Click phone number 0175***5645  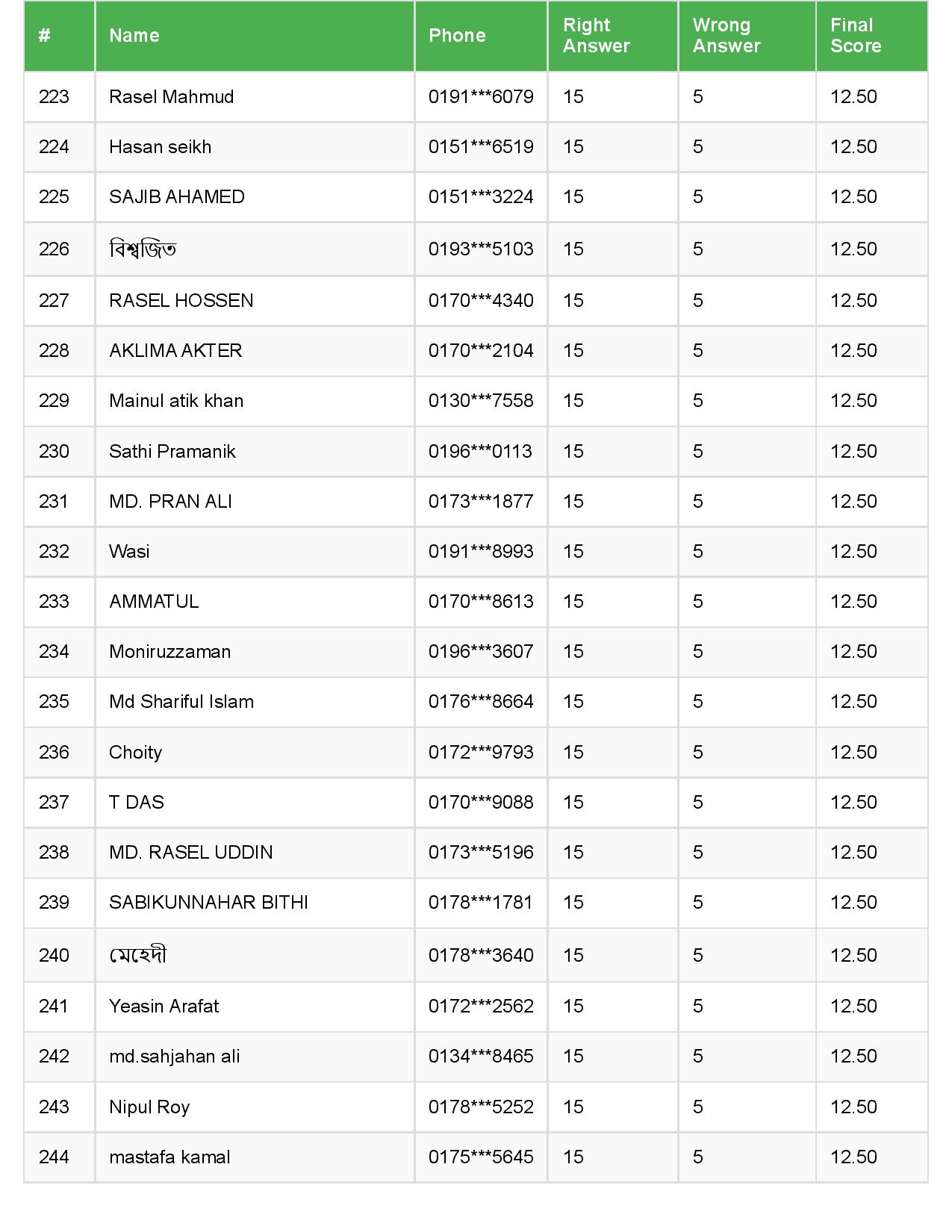click(481, 1157)
